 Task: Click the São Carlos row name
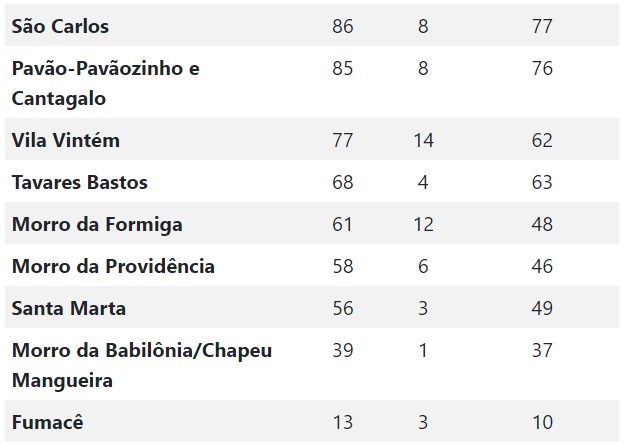pos(60,26)
